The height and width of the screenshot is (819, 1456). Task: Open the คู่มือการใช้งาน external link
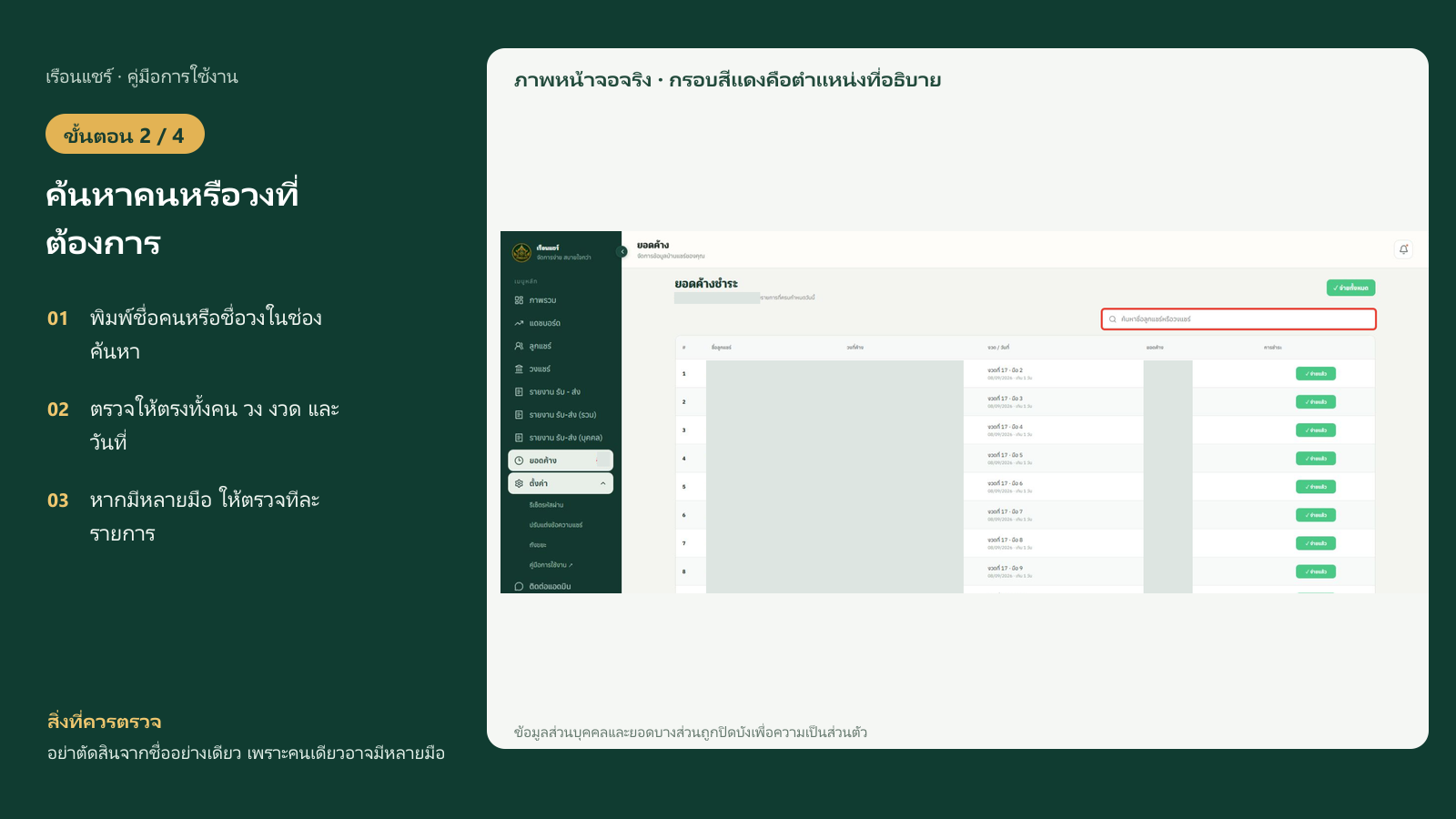tap(551, 565)
